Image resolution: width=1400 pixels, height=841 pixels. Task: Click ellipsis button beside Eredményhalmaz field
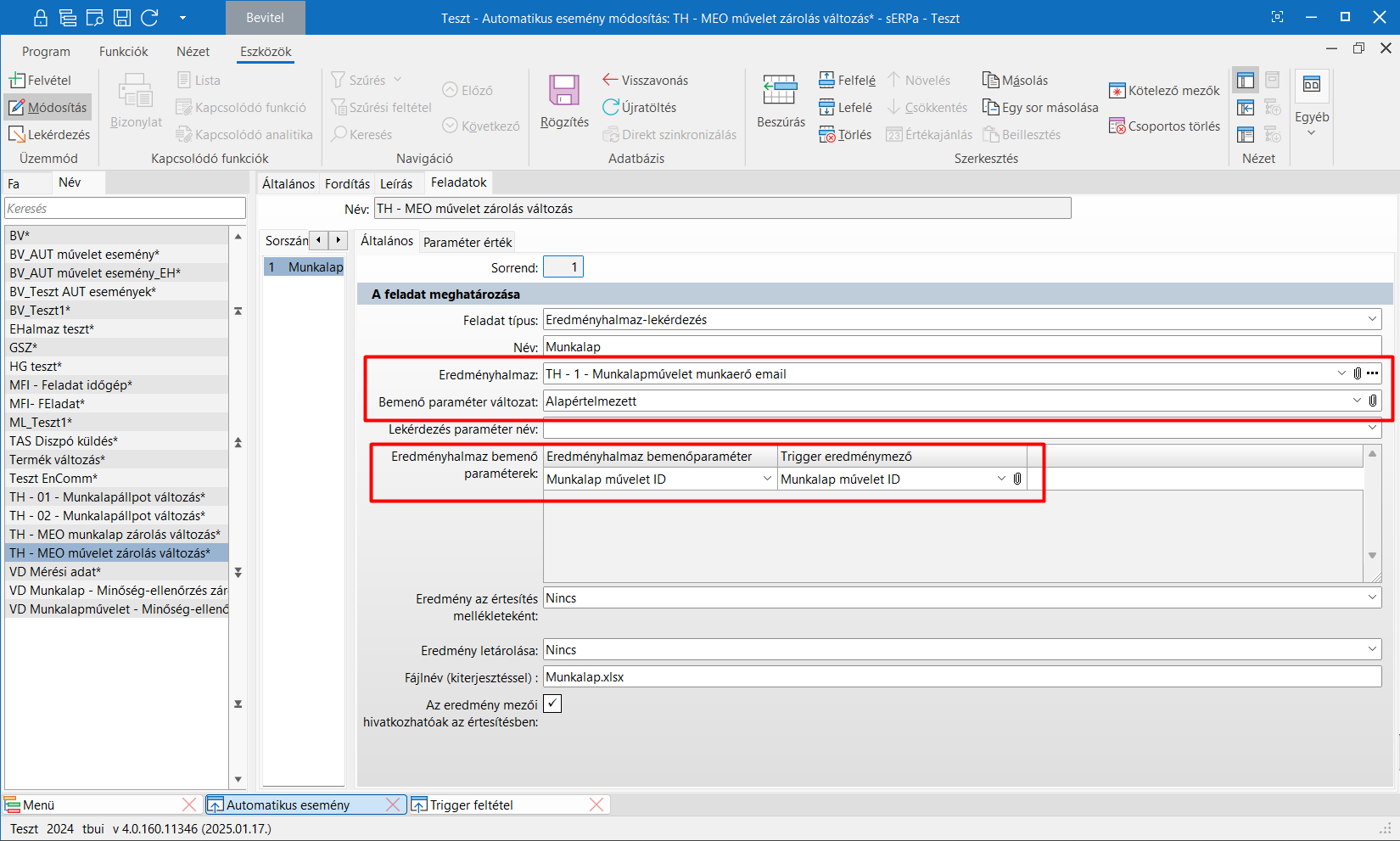pos(1372,373)
